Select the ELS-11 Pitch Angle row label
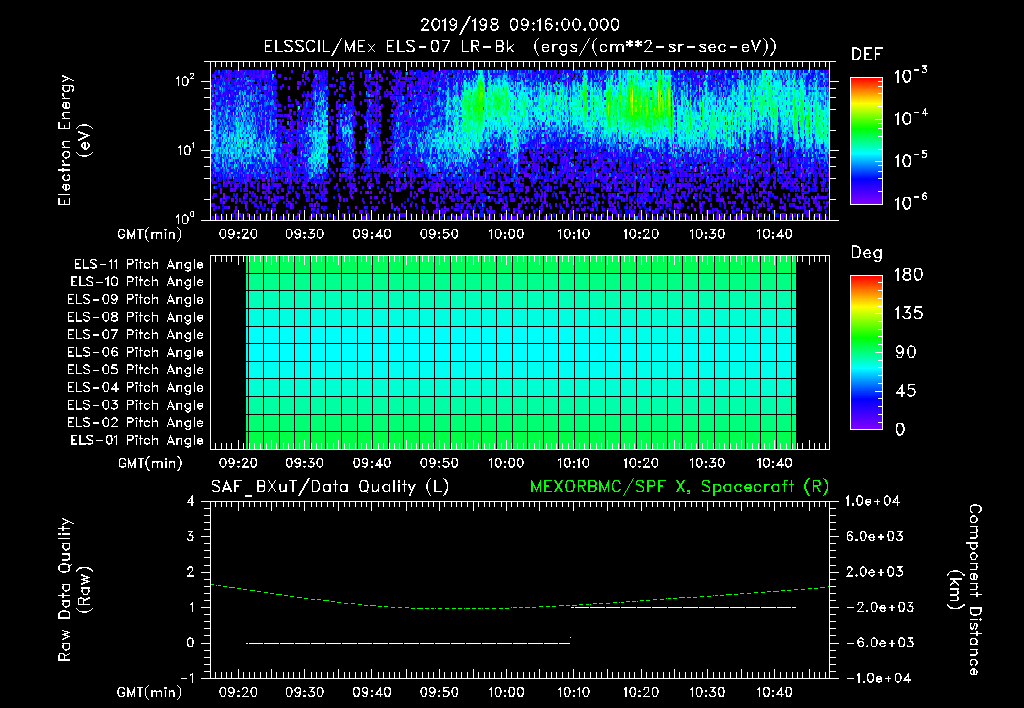The image size is (1024, 708). point(138,265)
